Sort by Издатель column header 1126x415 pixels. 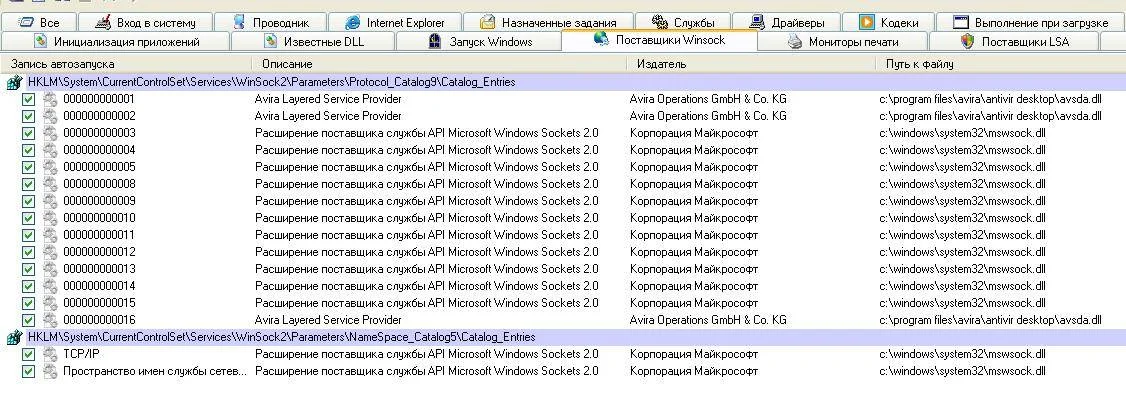pyautogui.click(x=750, y=64)
